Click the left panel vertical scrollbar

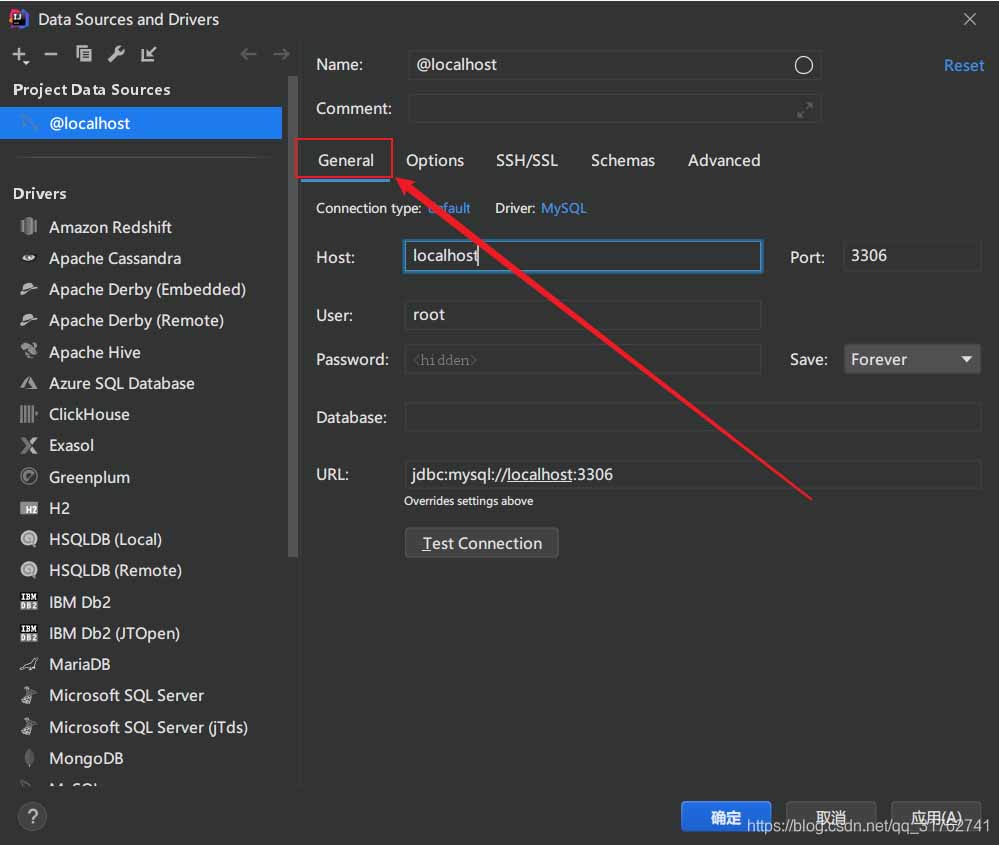tap(292, 317)
